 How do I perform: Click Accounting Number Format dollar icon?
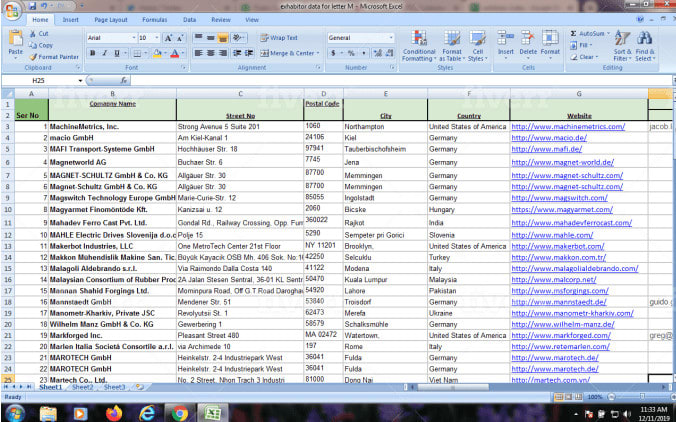pos(333,53)
